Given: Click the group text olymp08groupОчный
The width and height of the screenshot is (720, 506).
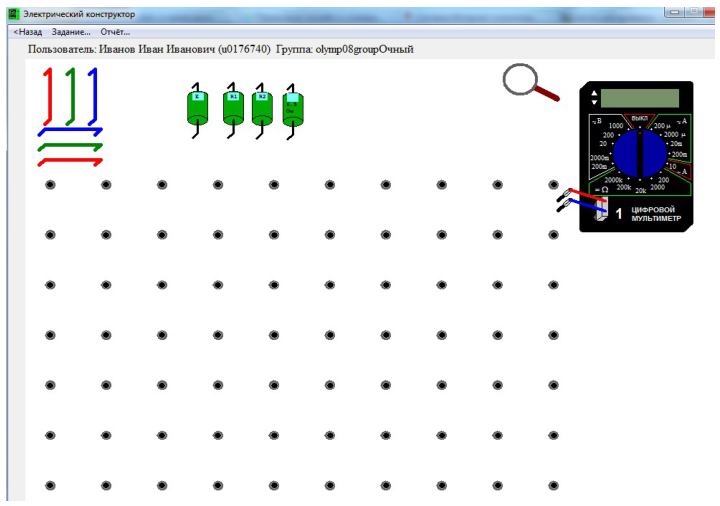Looking at the screenshot, I should tap(365, 50).
